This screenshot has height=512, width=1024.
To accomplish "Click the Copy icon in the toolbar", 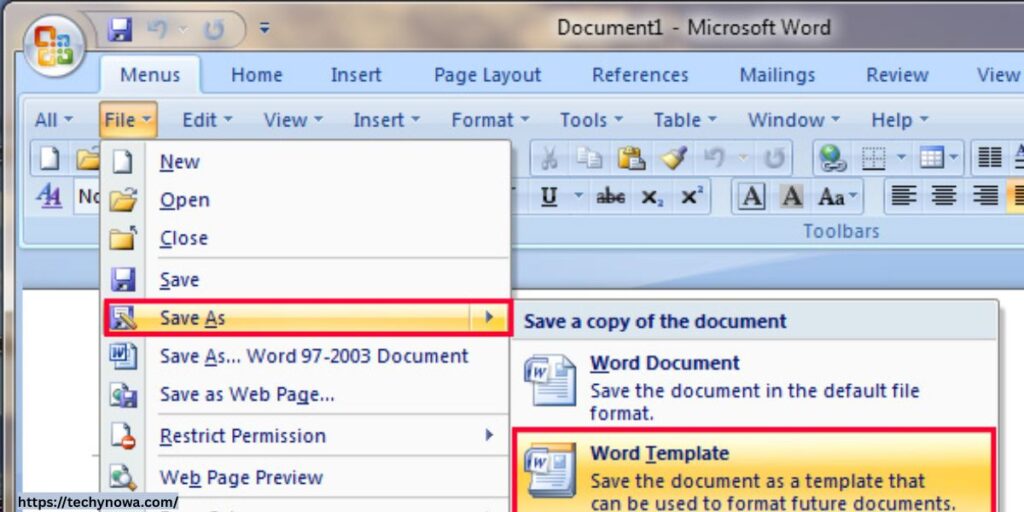I will click(590, 158).
